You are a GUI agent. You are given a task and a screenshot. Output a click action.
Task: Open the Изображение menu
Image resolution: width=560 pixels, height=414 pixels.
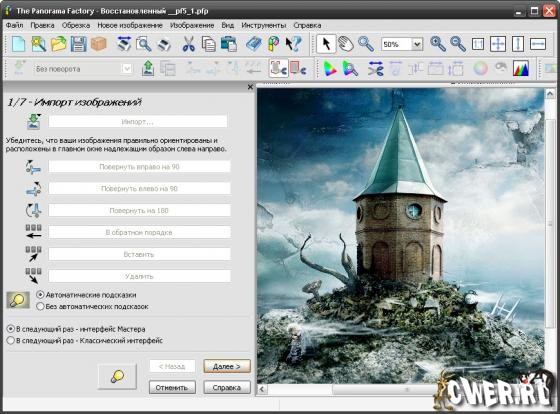click(x=192, y=25)
